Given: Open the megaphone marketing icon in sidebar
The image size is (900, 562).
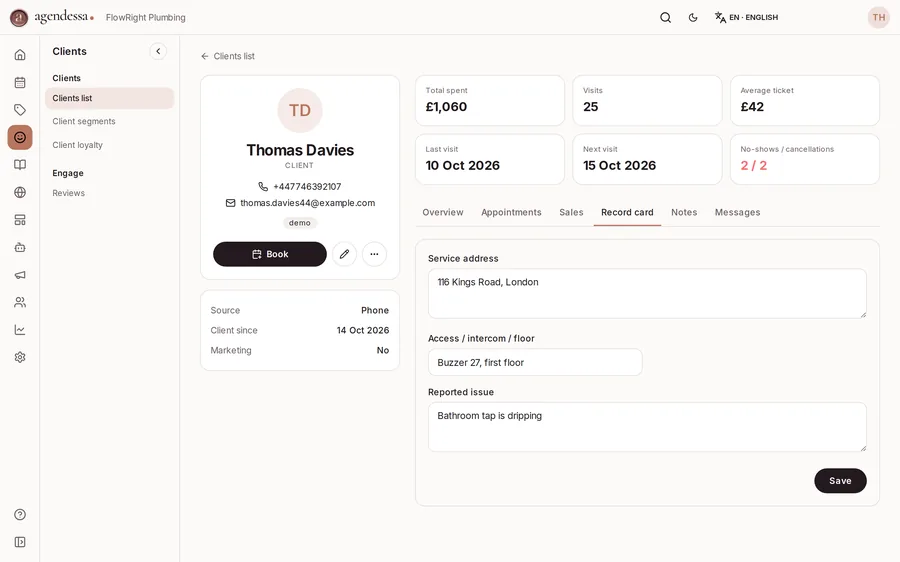Looking at the screenshot, I should click(20, 275).
